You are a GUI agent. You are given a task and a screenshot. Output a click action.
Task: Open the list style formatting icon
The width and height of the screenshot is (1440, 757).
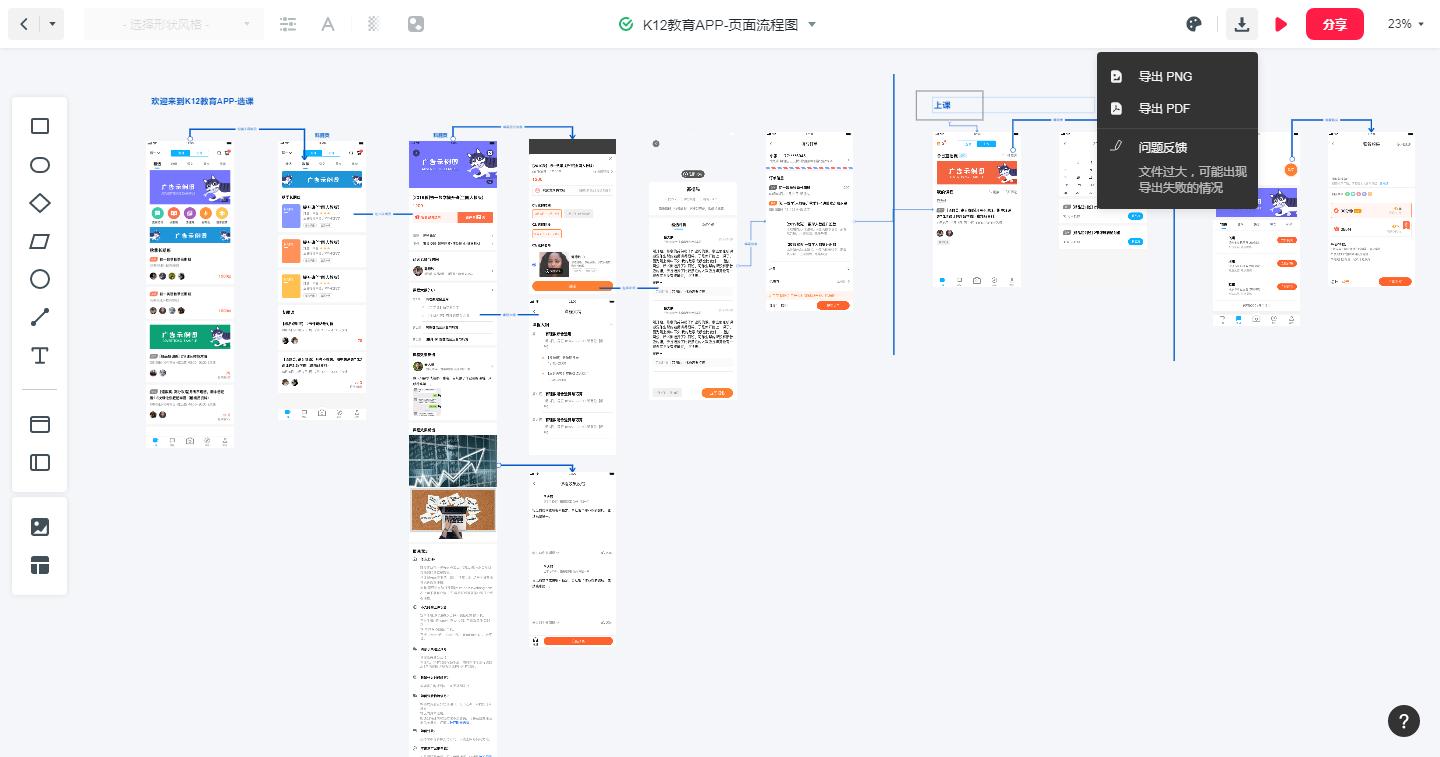(x=288, y=24)
